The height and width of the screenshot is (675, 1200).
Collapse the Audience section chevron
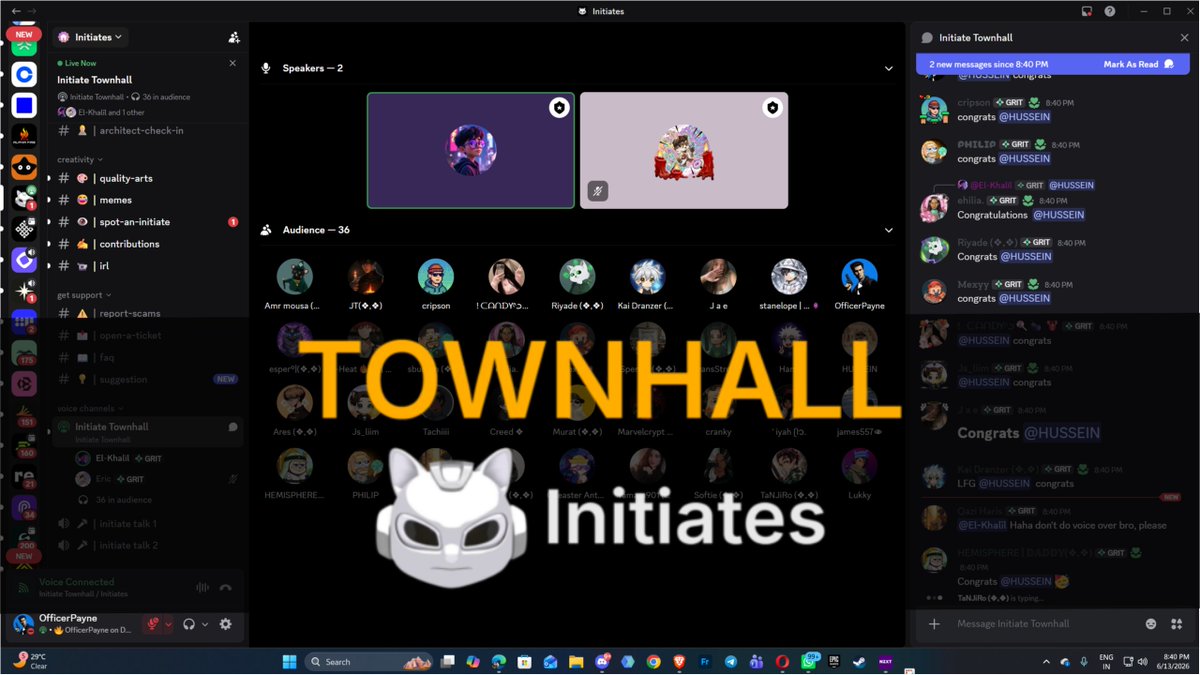point(889,230)
